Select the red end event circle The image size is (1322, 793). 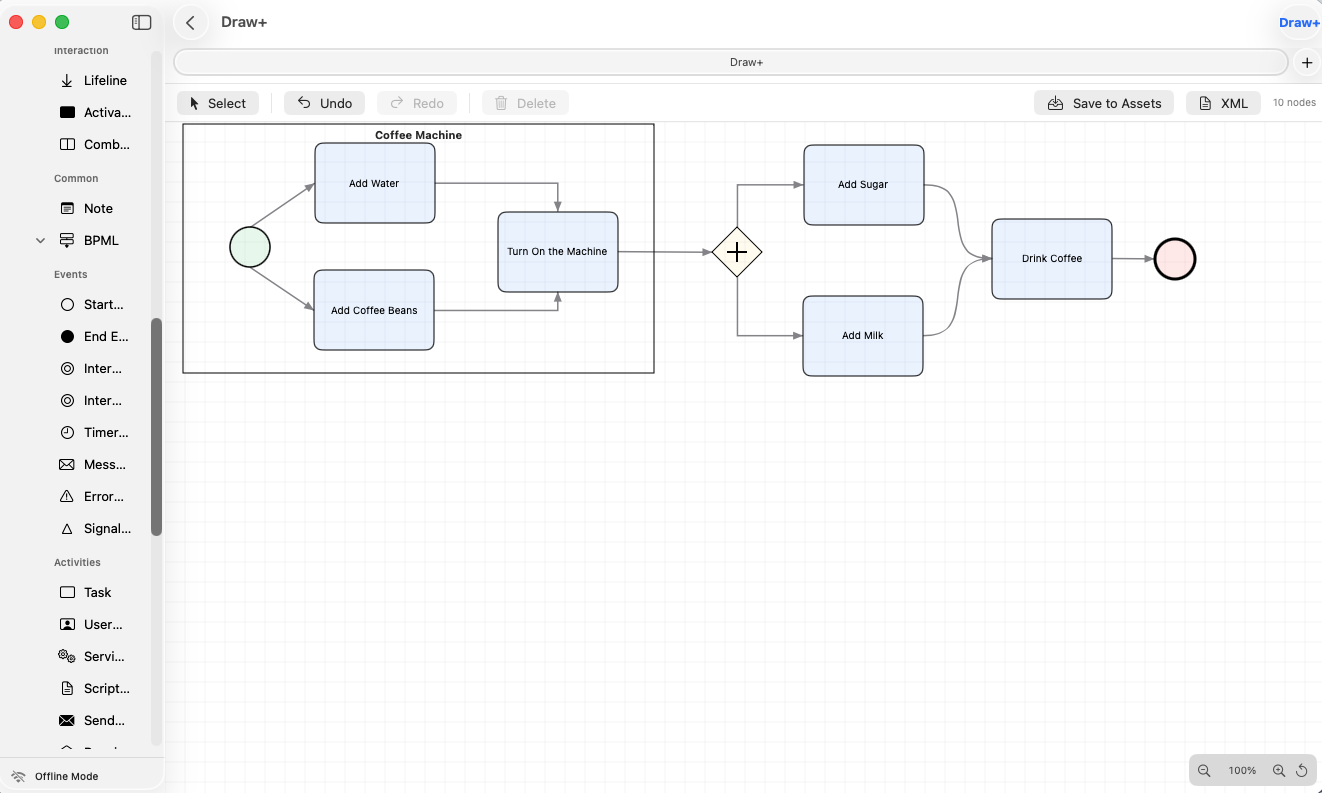coord(1175,259)
